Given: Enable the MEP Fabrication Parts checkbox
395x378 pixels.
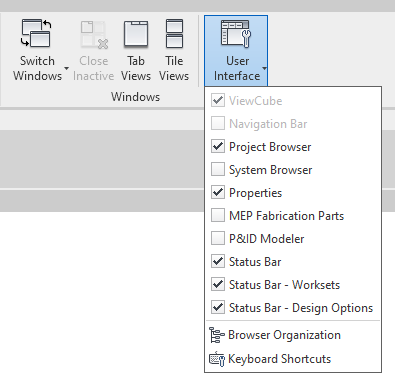Looking at the screenshot, I should pyautogui.click(x=218, y=216).
